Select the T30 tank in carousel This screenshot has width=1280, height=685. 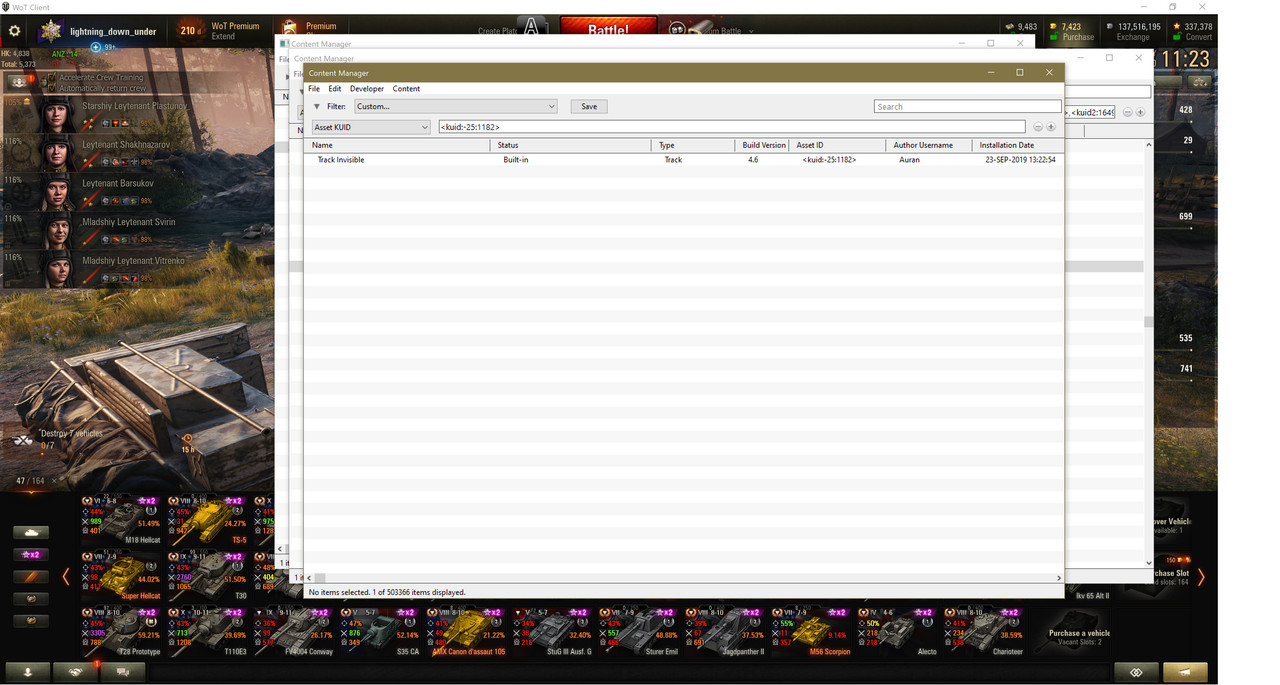point(208,575)
